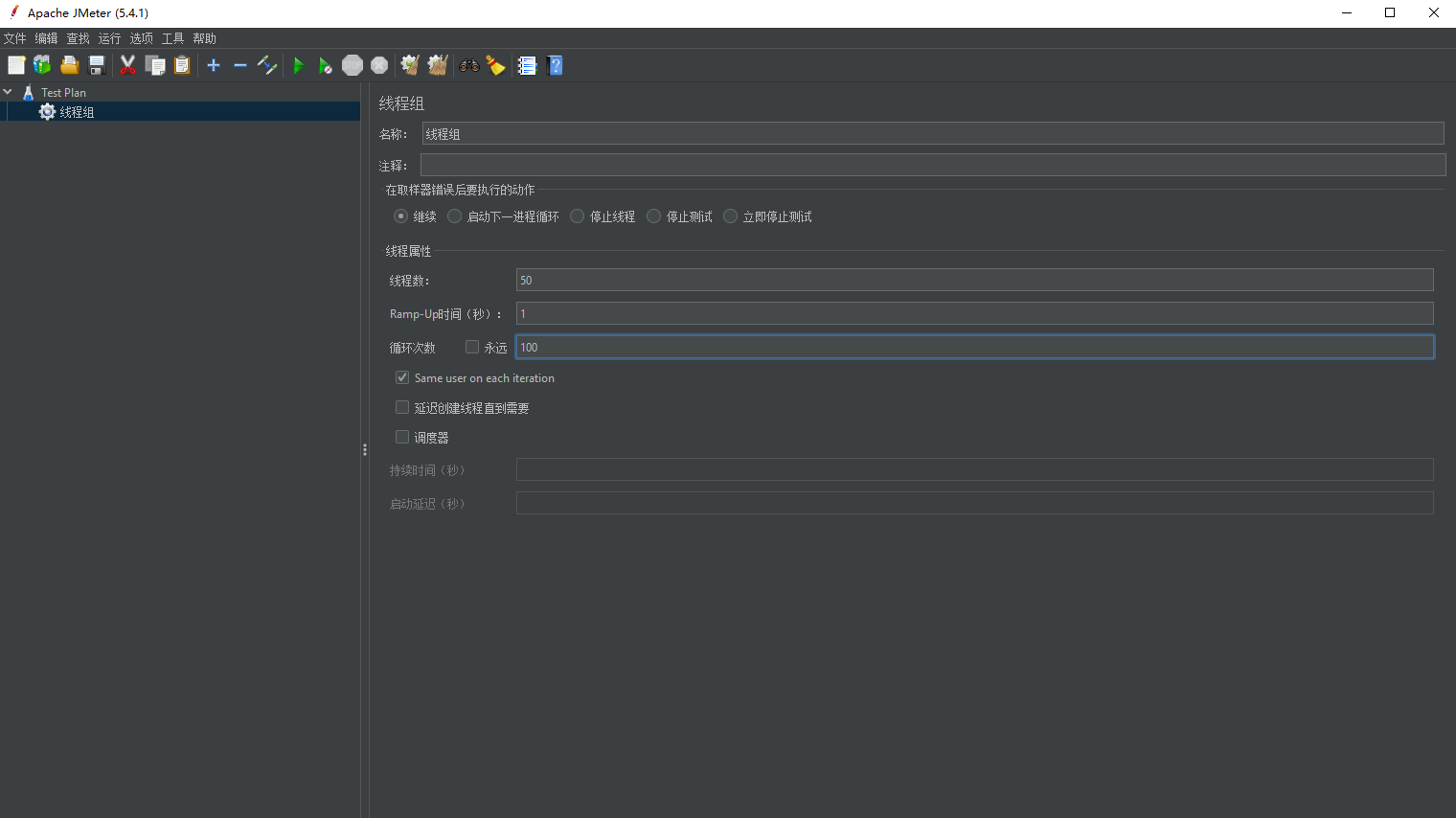Select the 线程组 tree item
The width and height of the screenshot is (1456, 818).
click(x=77, y=112)
